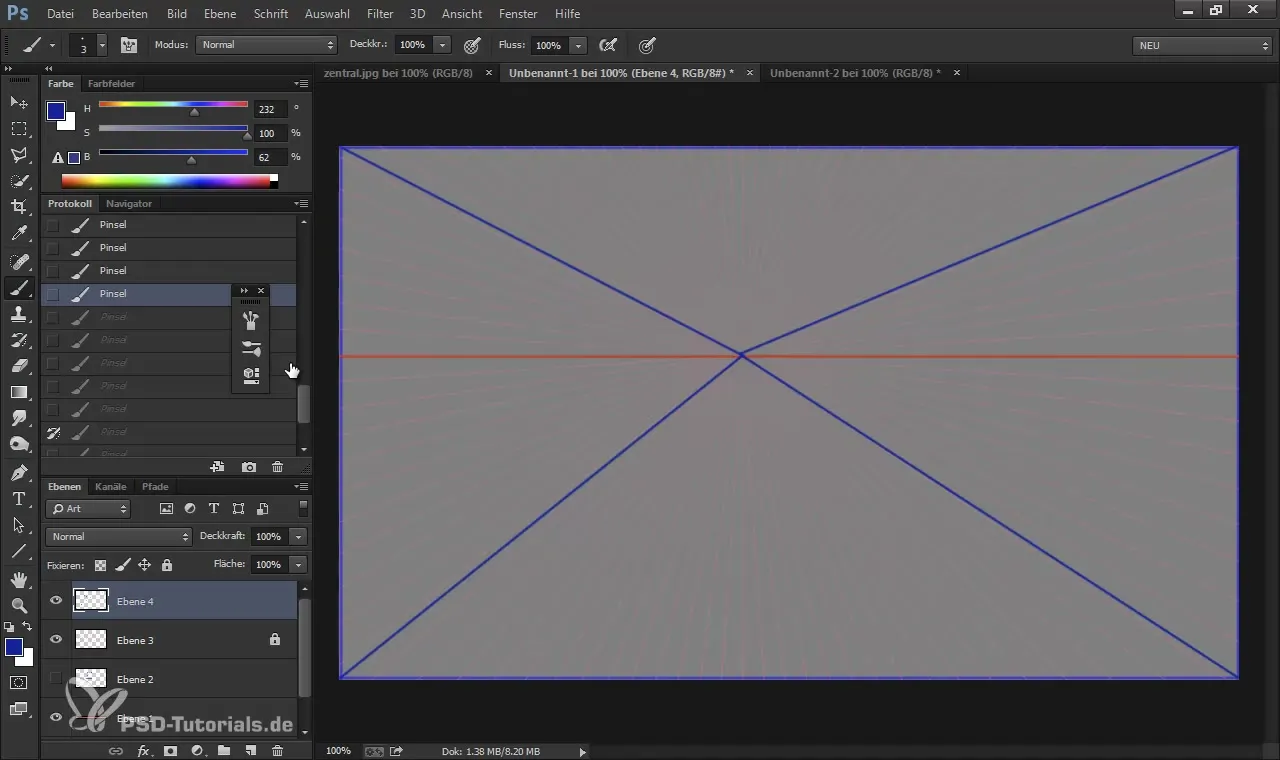Switch to zentral.jpg document tab
The width and height of the screenshot is (1280, 760).
(398, 73)
